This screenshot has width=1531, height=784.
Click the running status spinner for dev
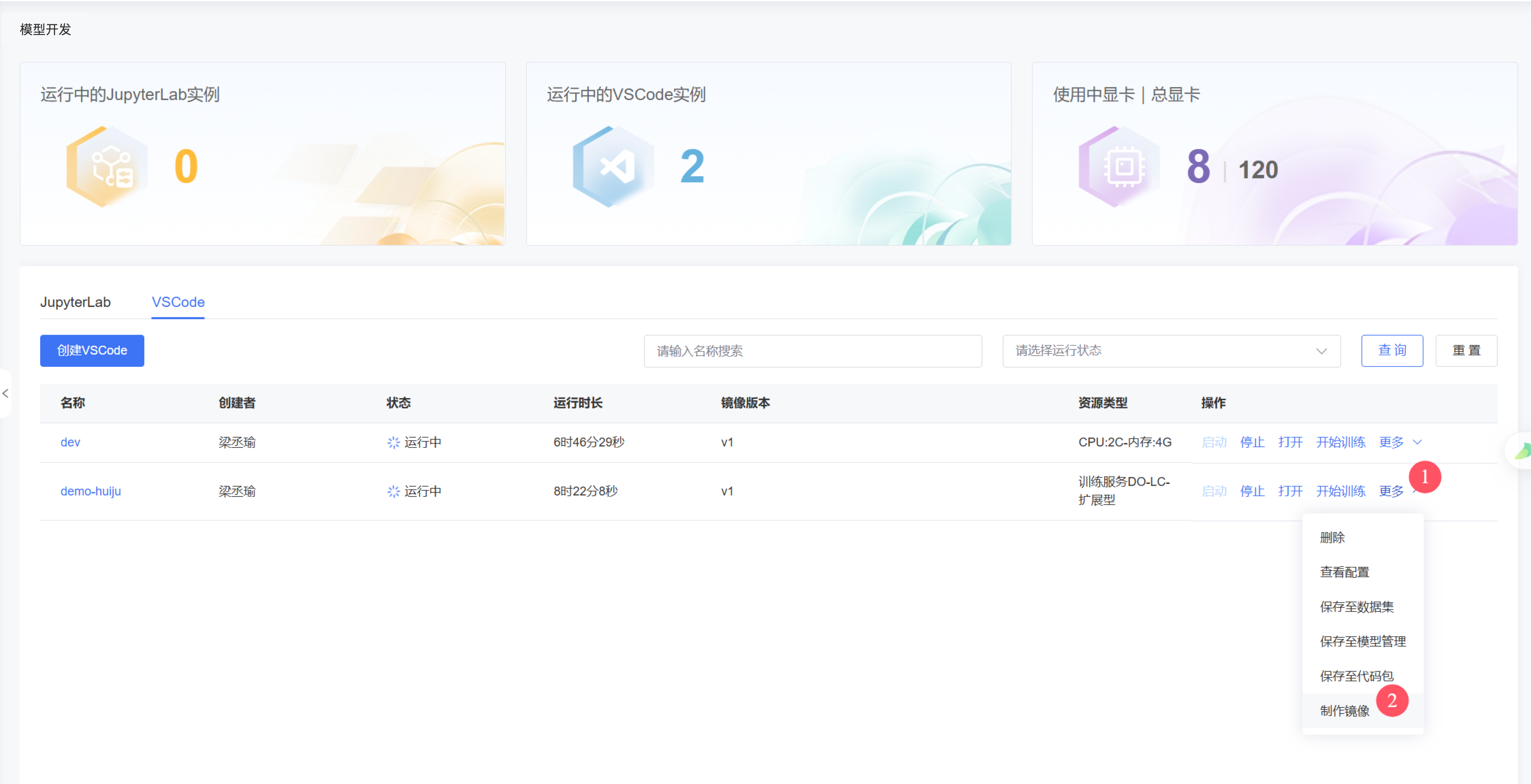(x=393, y=442)
